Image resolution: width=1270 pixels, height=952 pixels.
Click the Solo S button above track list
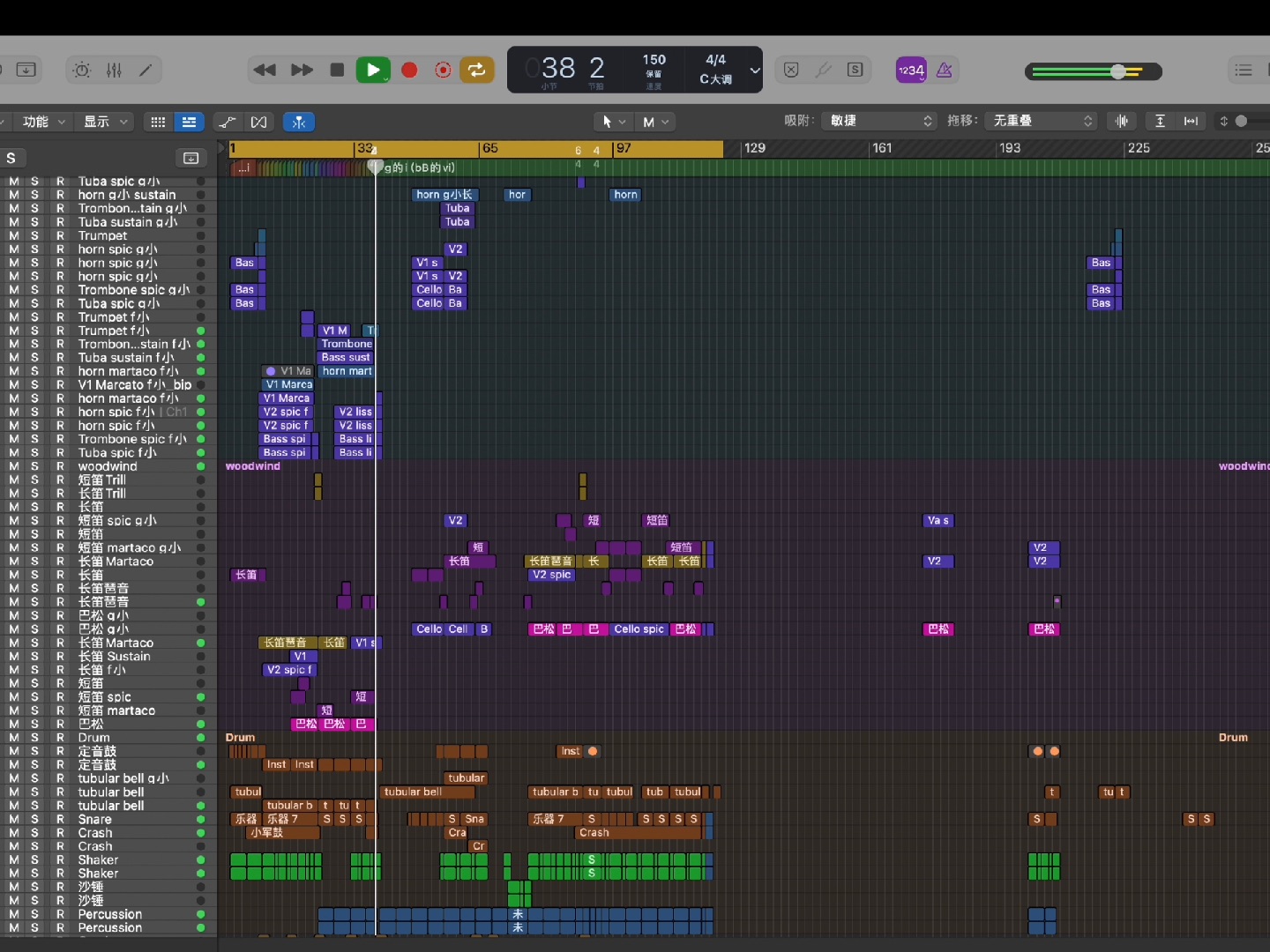pos(11,158)
